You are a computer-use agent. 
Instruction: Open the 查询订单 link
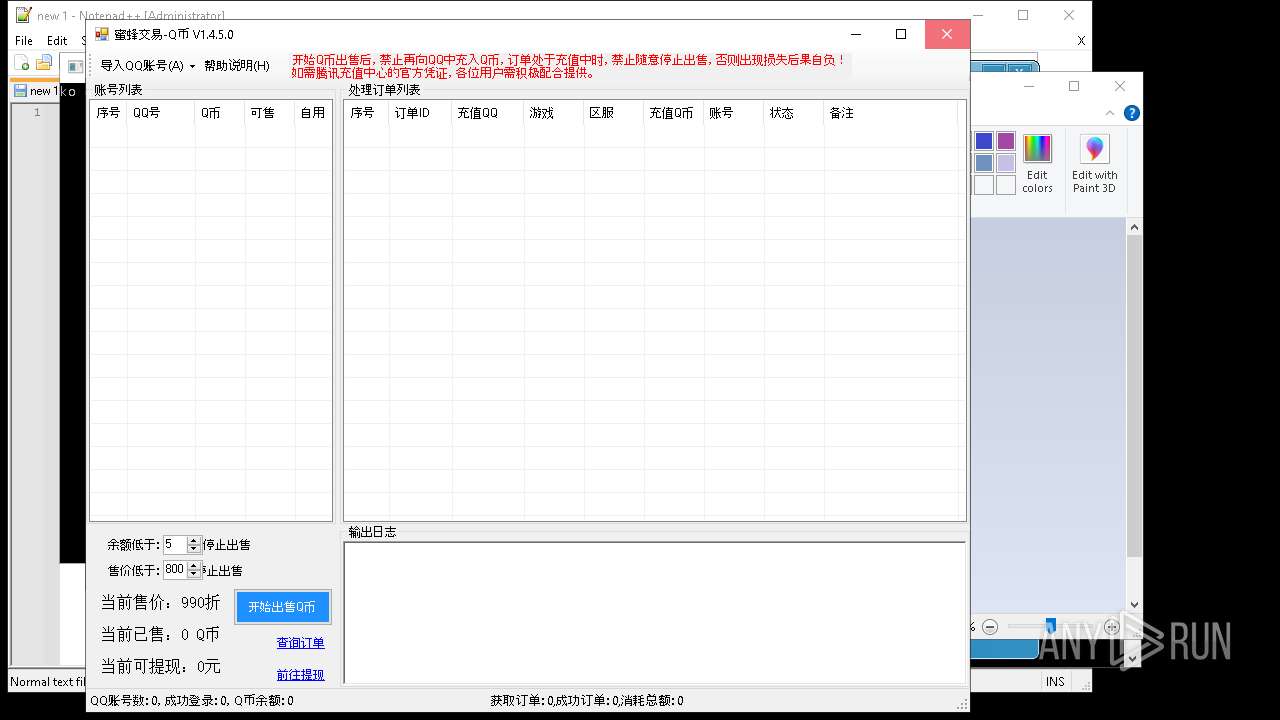(300, 643)
